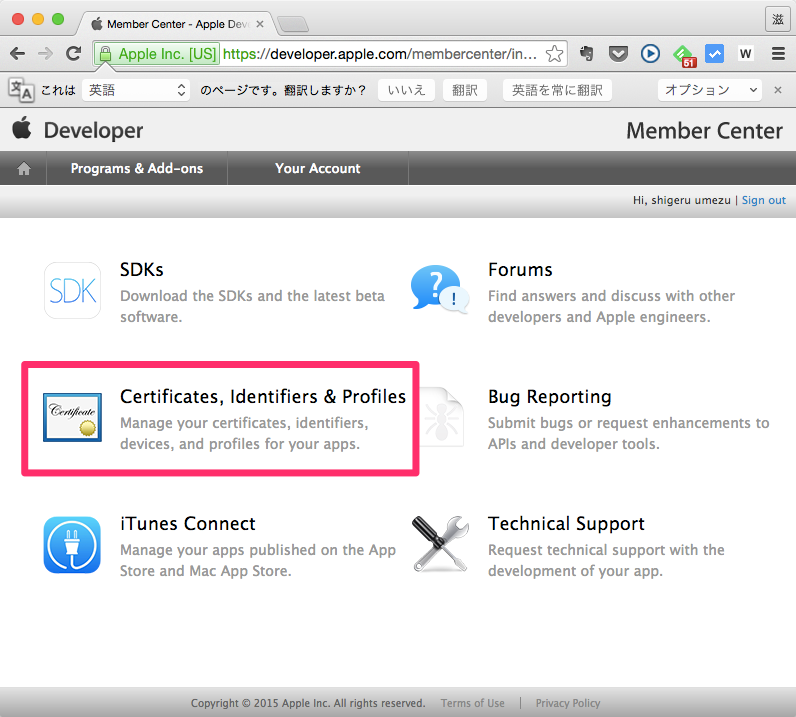796x717 pixels.
Task: Bookmark page with the star icon
Action: 554,54
